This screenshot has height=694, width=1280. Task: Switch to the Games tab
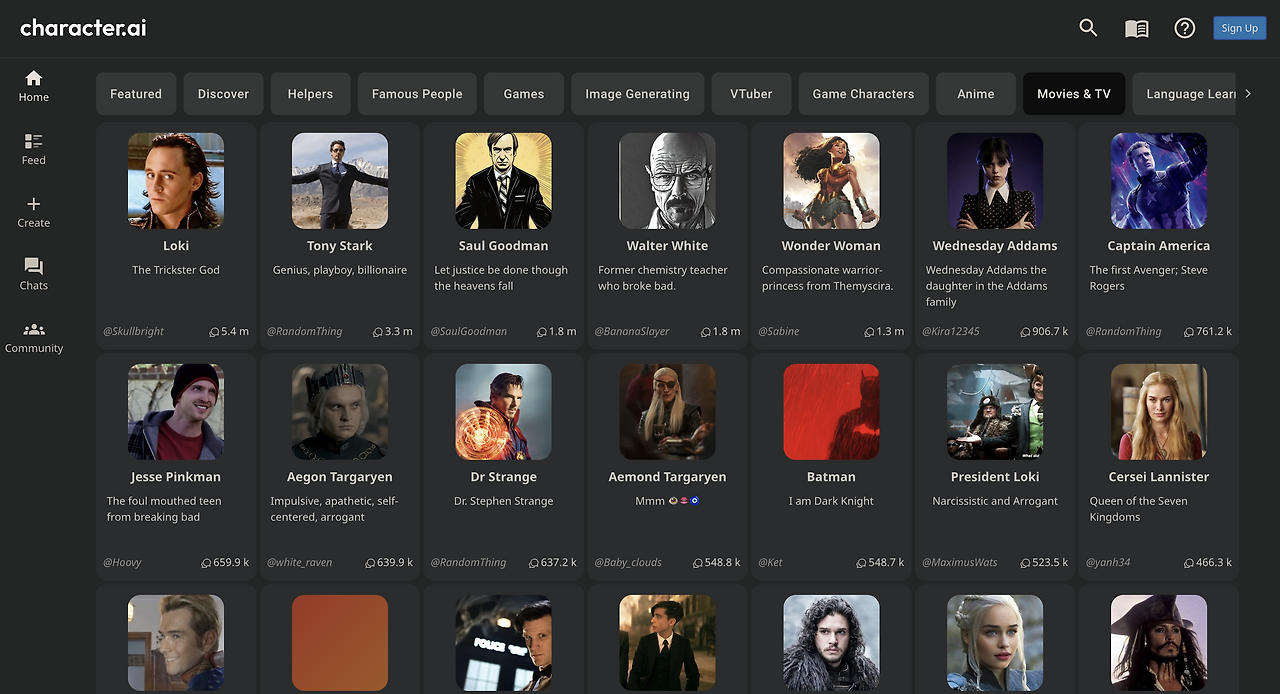[524, 94]
